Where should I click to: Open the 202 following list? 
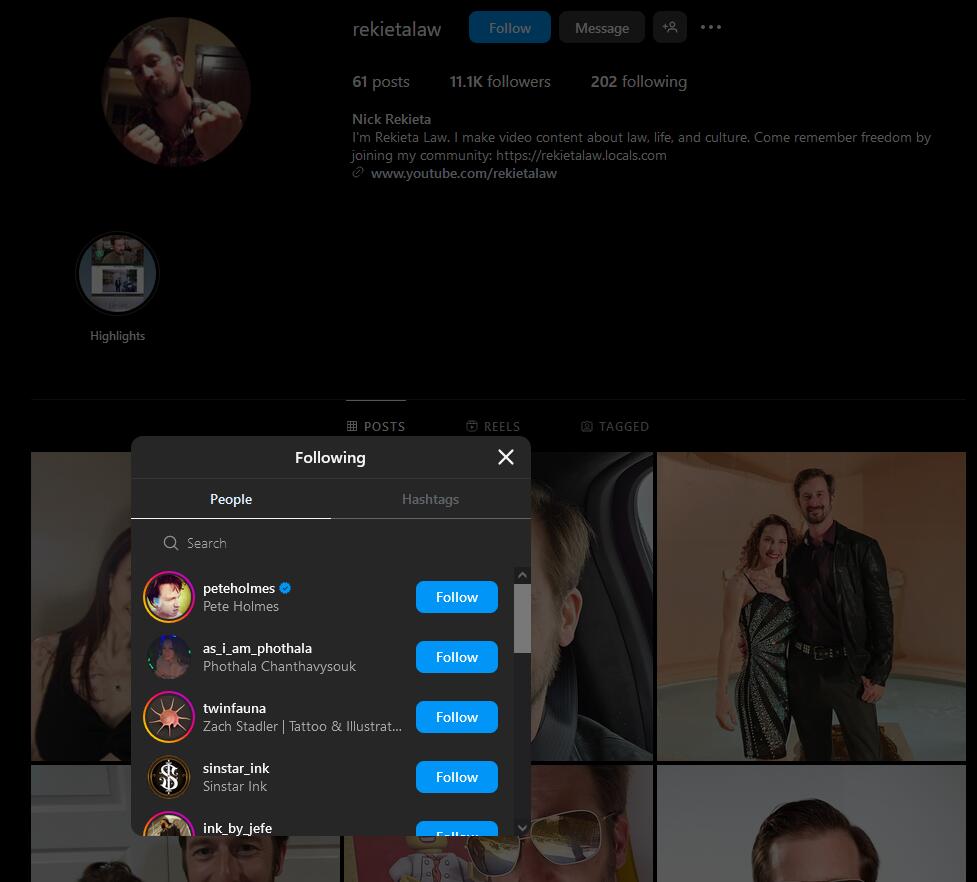click(639, 82)
